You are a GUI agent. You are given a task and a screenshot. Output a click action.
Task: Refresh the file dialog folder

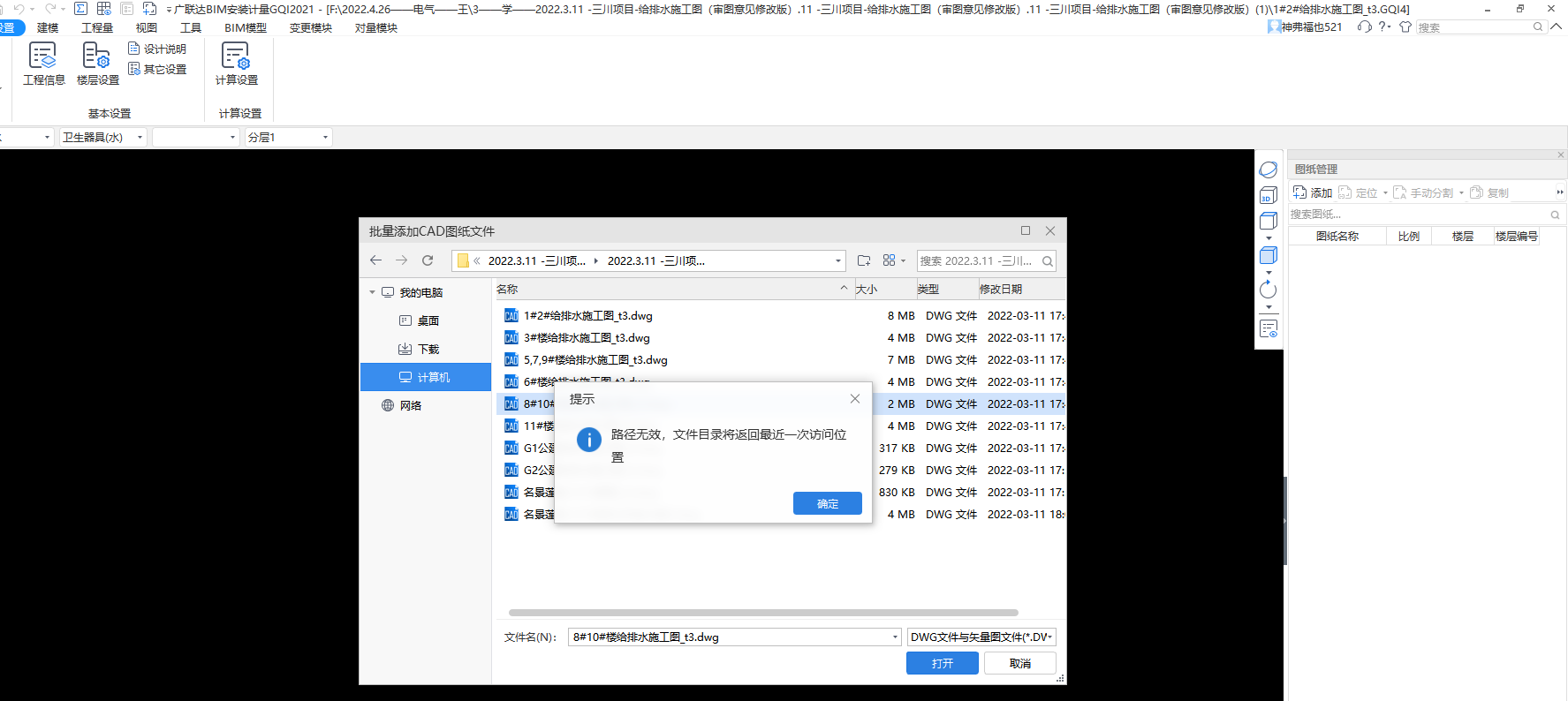[428, 260]
